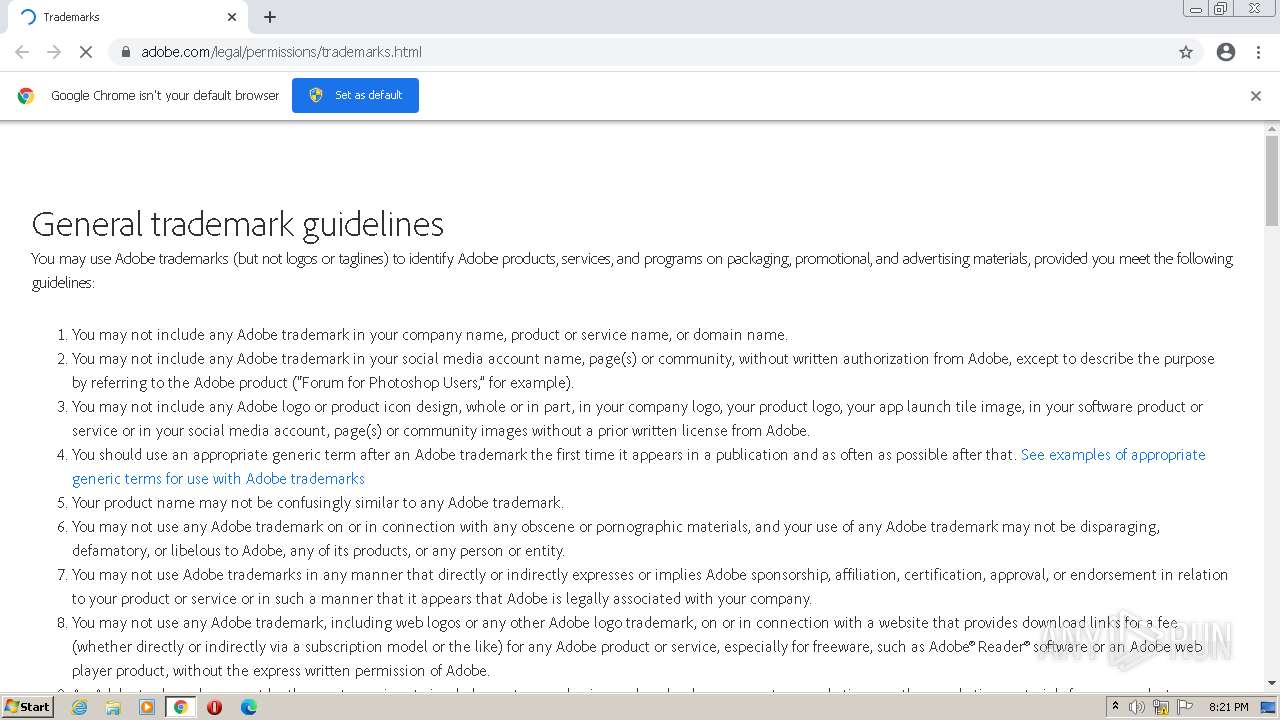Switch to Chrome in the taskbar
This screenshot has width=1280, height=720.
(x=180, y=707)
